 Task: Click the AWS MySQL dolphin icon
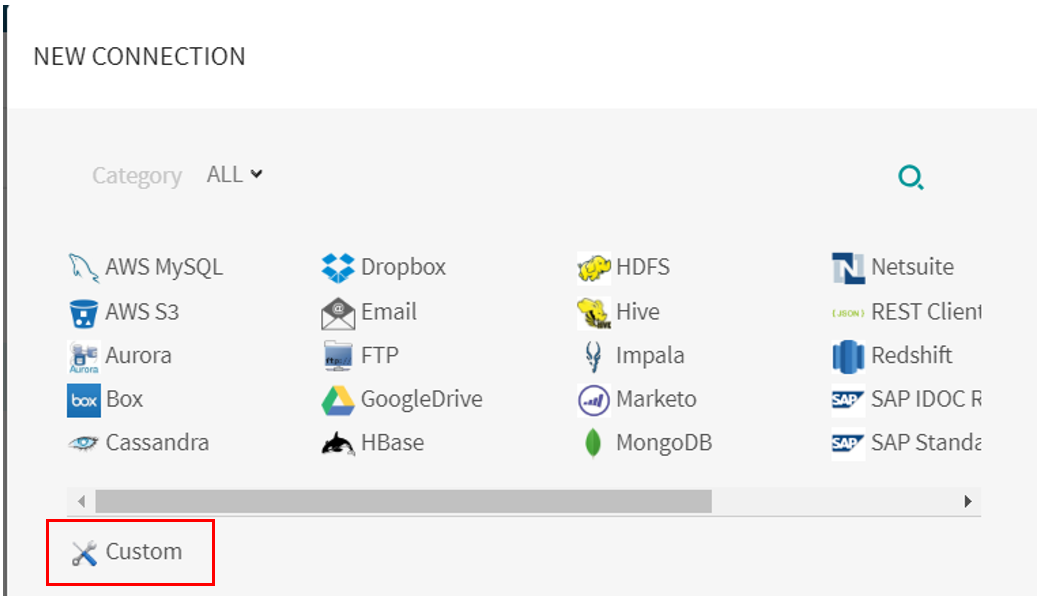83,268
